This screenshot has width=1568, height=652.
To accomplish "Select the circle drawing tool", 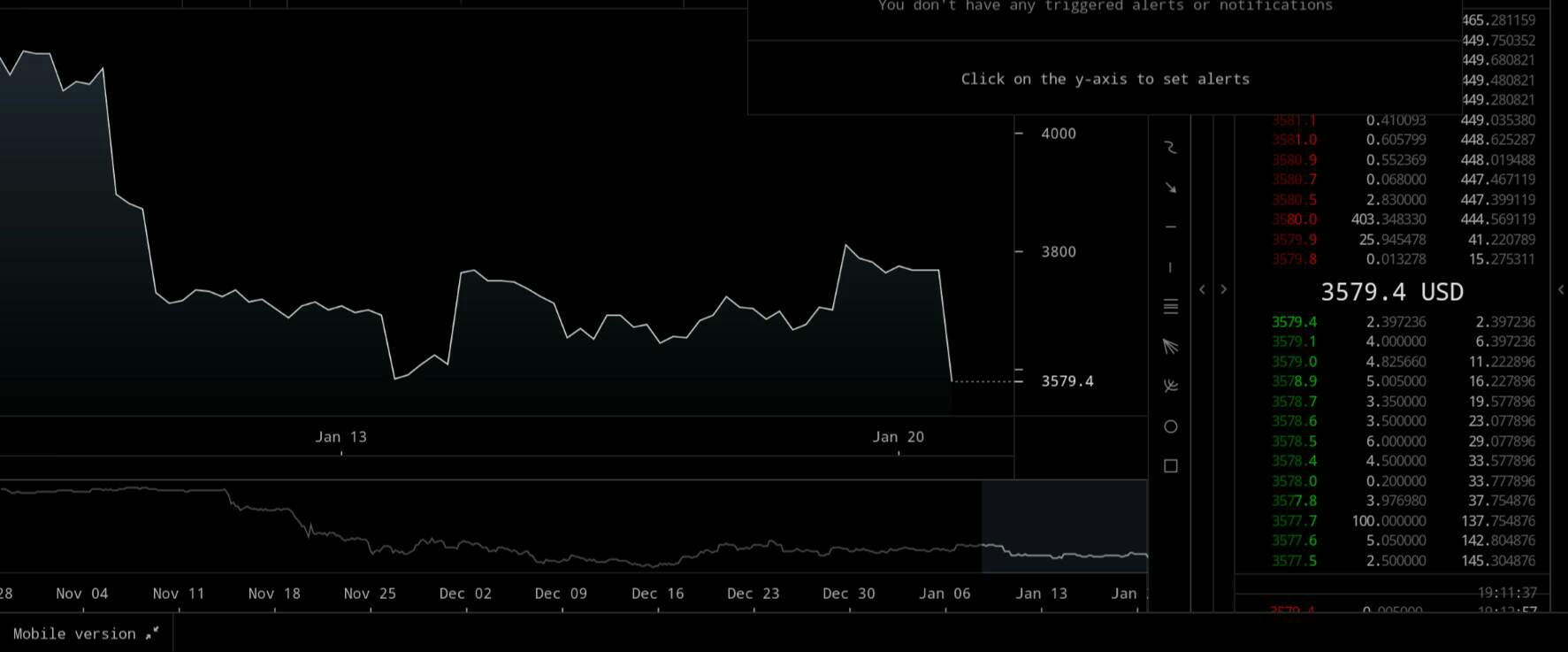I will 1170,426.
